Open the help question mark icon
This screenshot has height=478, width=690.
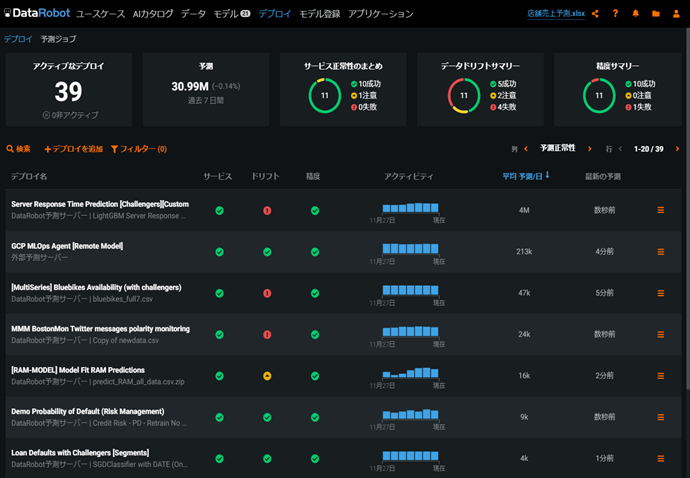point(615,14)
